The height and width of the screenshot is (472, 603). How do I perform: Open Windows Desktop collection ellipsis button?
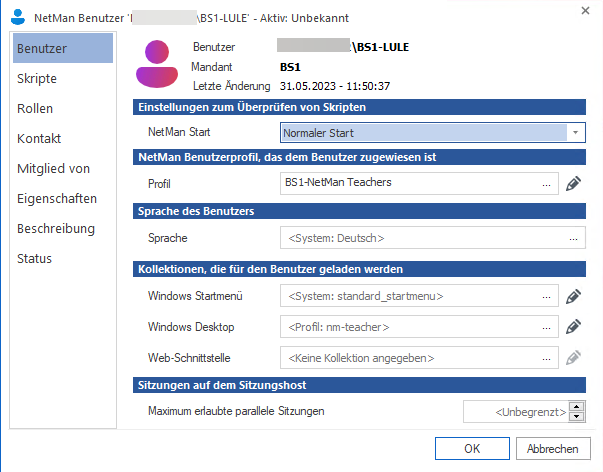point(546,326)
